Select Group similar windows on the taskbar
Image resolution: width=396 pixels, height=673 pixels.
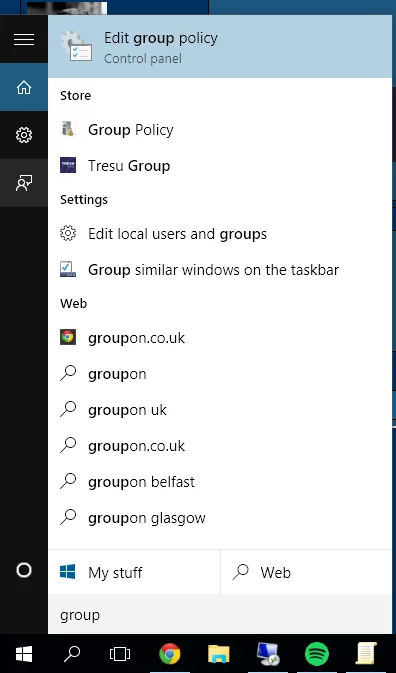[222, 270]
